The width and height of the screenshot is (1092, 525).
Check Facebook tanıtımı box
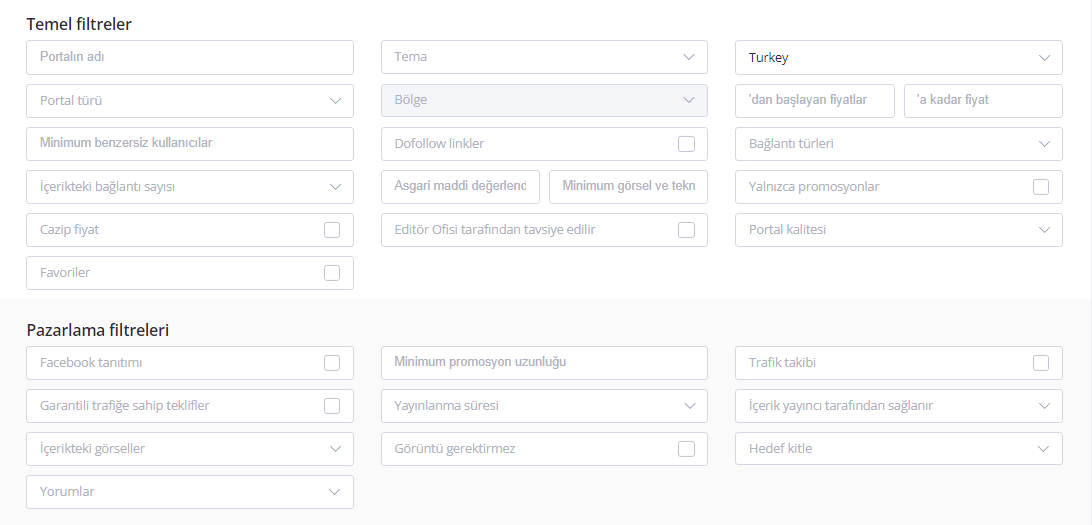[x=332, y=363]
